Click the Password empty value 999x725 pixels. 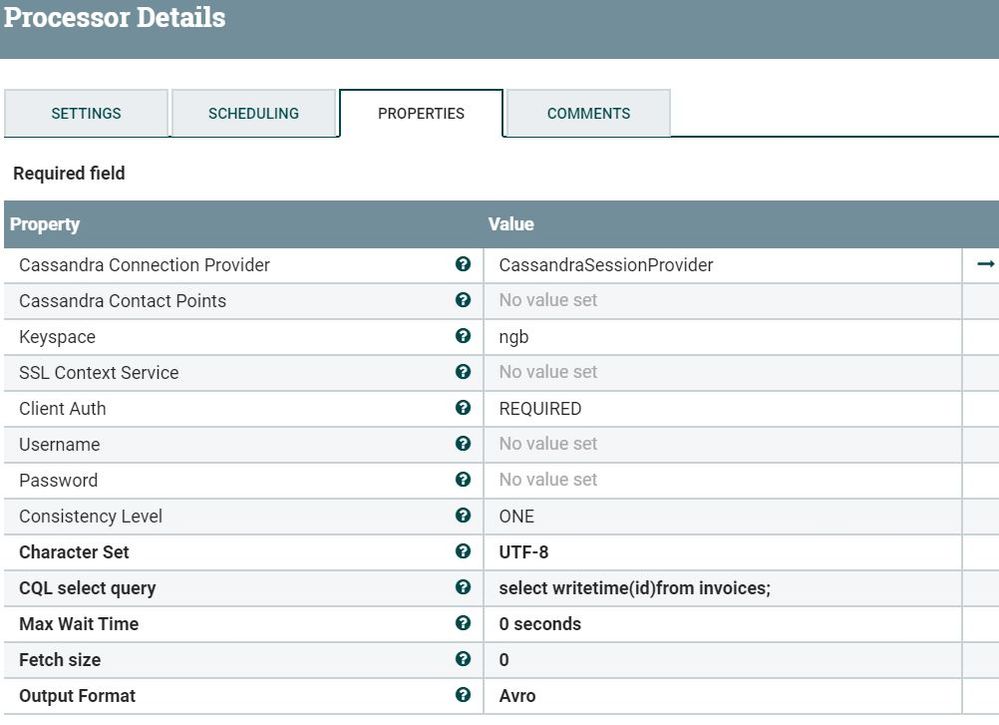click(548, 480)
